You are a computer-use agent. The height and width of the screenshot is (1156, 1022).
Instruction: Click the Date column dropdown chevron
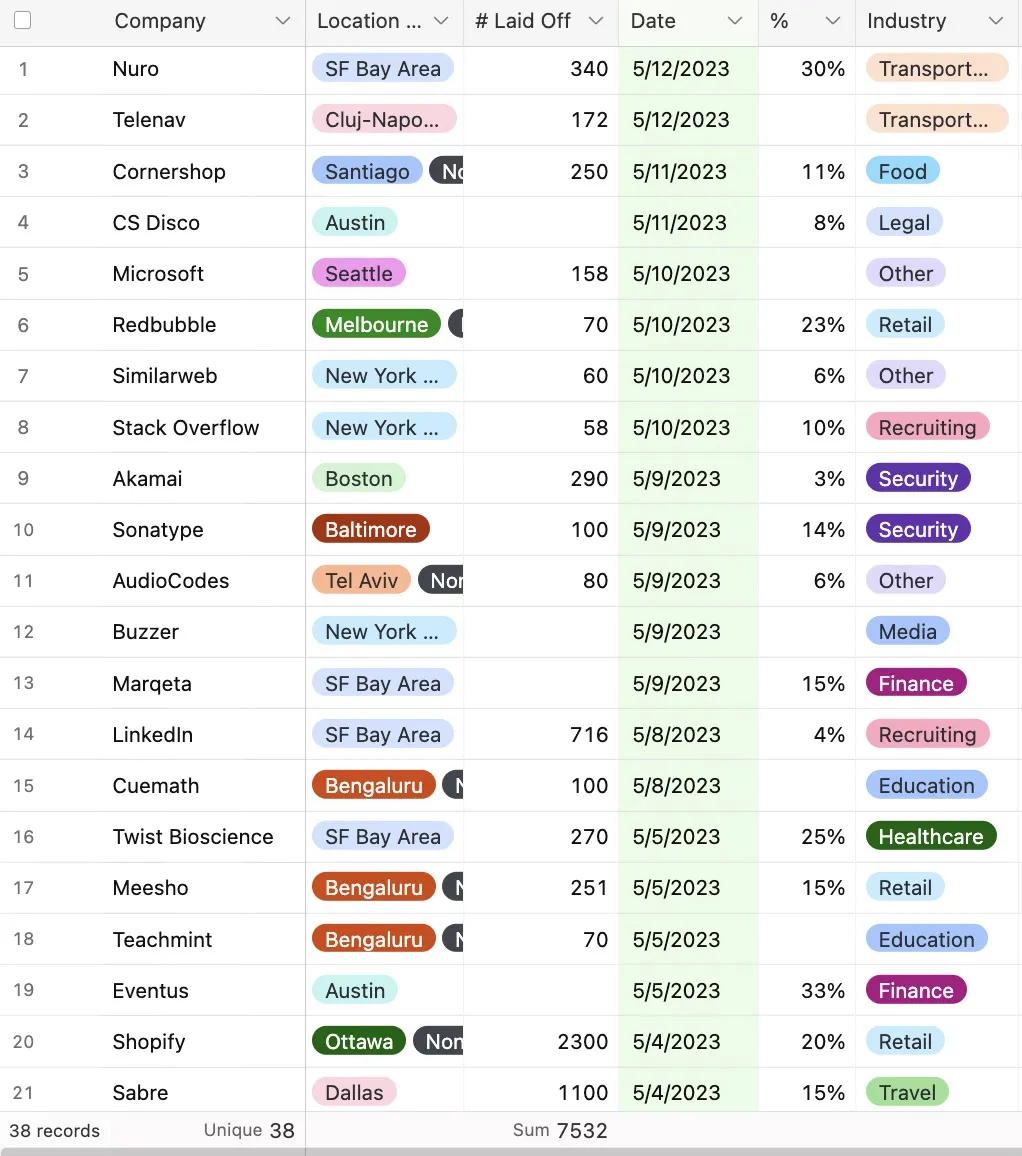point(735,21)
